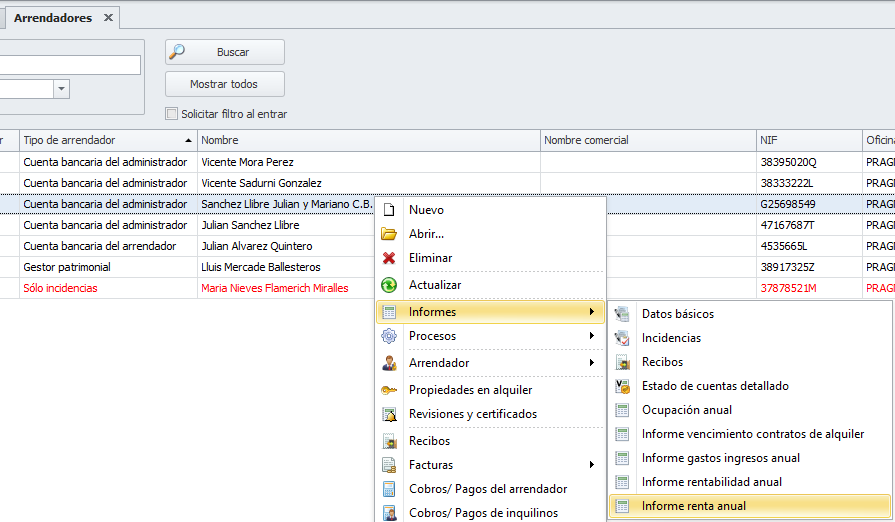This screenshot has height=522, width=895.
Task: Click the Informe rentabilidad anual icon
Action: coord(622,482)
